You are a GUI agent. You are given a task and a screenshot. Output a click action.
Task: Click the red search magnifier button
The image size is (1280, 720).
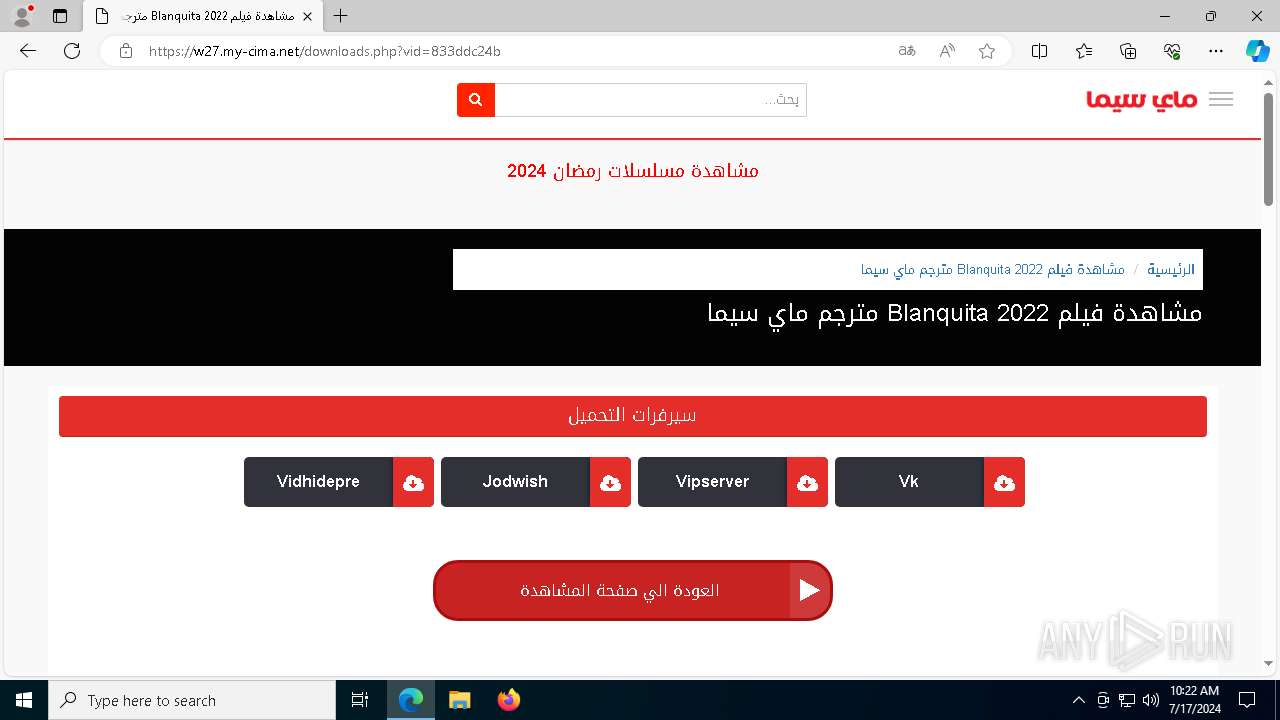[476, 100]
